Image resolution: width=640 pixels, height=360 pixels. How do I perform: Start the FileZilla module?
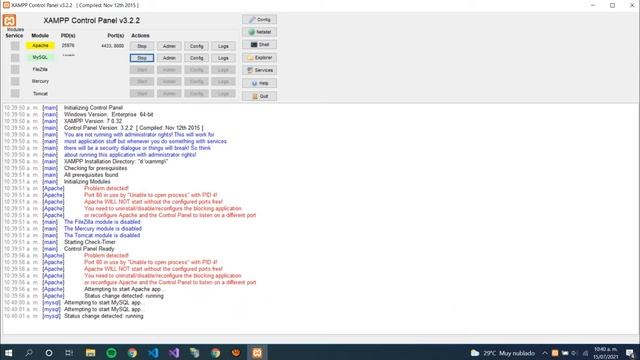[142, 70]
